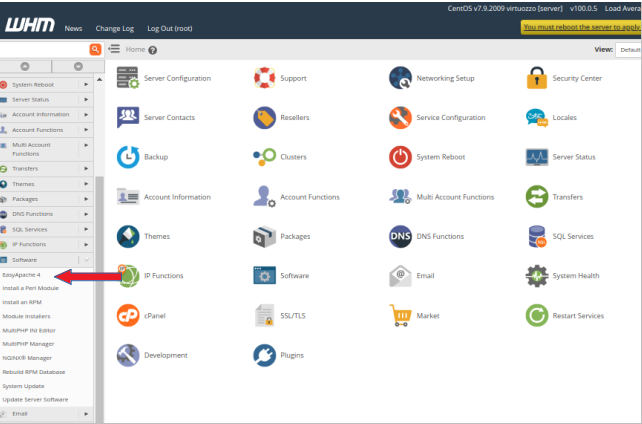Open the SSL/TLS document icon
The width and height of the screenshot is (642, 424).
[x=264, y=316]
